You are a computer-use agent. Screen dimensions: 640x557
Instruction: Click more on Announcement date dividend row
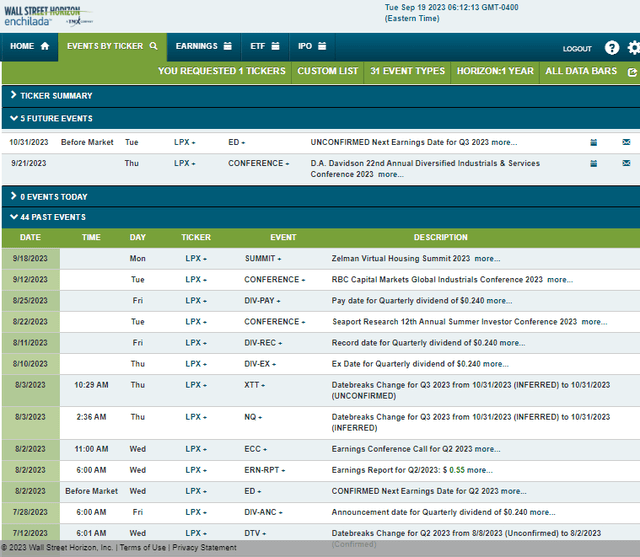tap(542, 512)
